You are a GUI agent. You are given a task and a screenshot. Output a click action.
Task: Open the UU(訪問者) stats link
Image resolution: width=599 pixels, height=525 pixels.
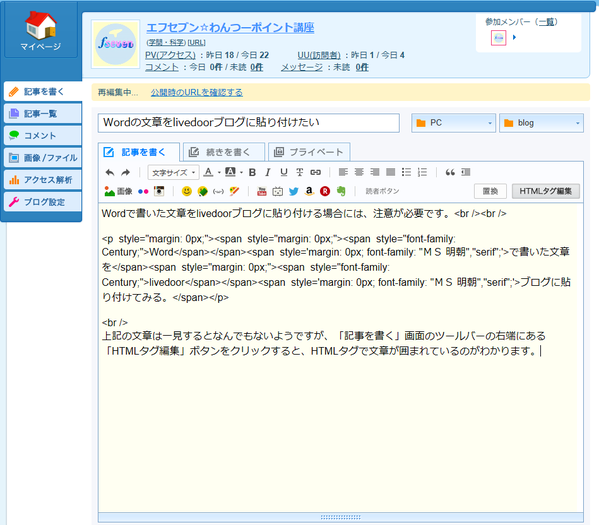(319, 55)
